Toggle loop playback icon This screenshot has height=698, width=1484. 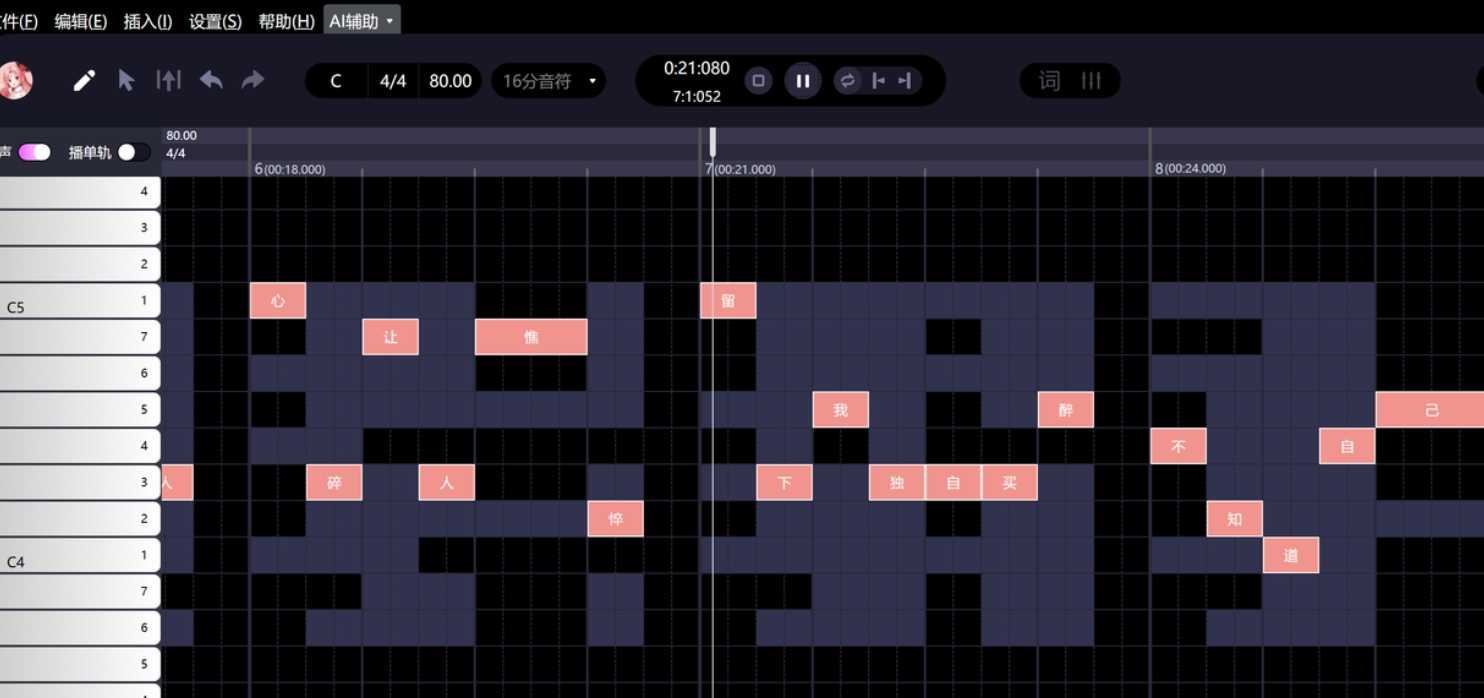click(848, 81)
